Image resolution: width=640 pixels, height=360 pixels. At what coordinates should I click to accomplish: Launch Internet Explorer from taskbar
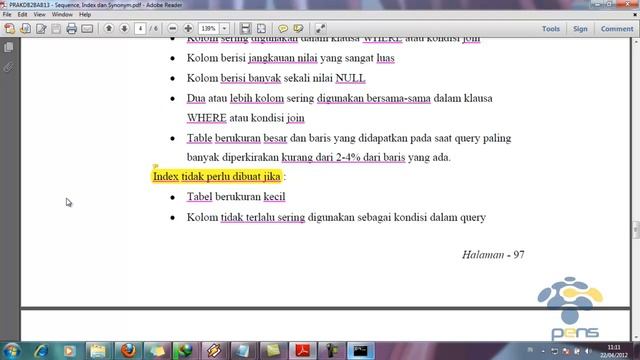(x=40, y=351)
